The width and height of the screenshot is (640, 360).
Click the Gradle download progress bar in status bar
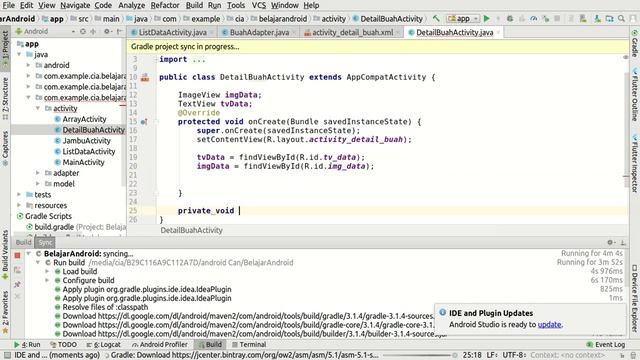coord(418,355)
